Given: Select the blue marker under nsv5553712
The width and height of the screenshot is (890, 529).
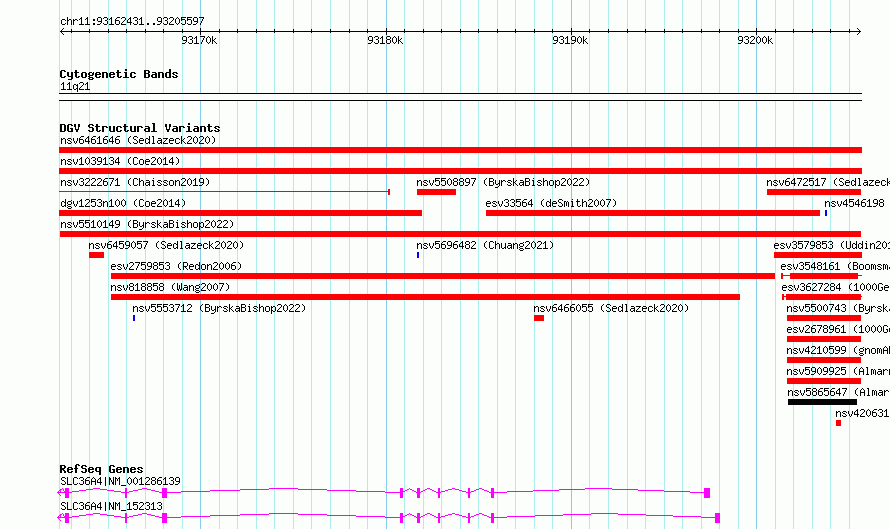Looking at the screenshot, I should [134, 318].
